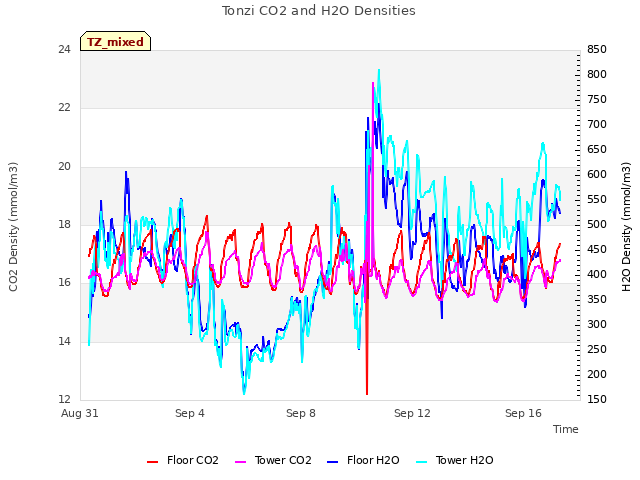640x480 pixels.
Task: Click the 800 value on H2O axis
Action: [597, 75]
